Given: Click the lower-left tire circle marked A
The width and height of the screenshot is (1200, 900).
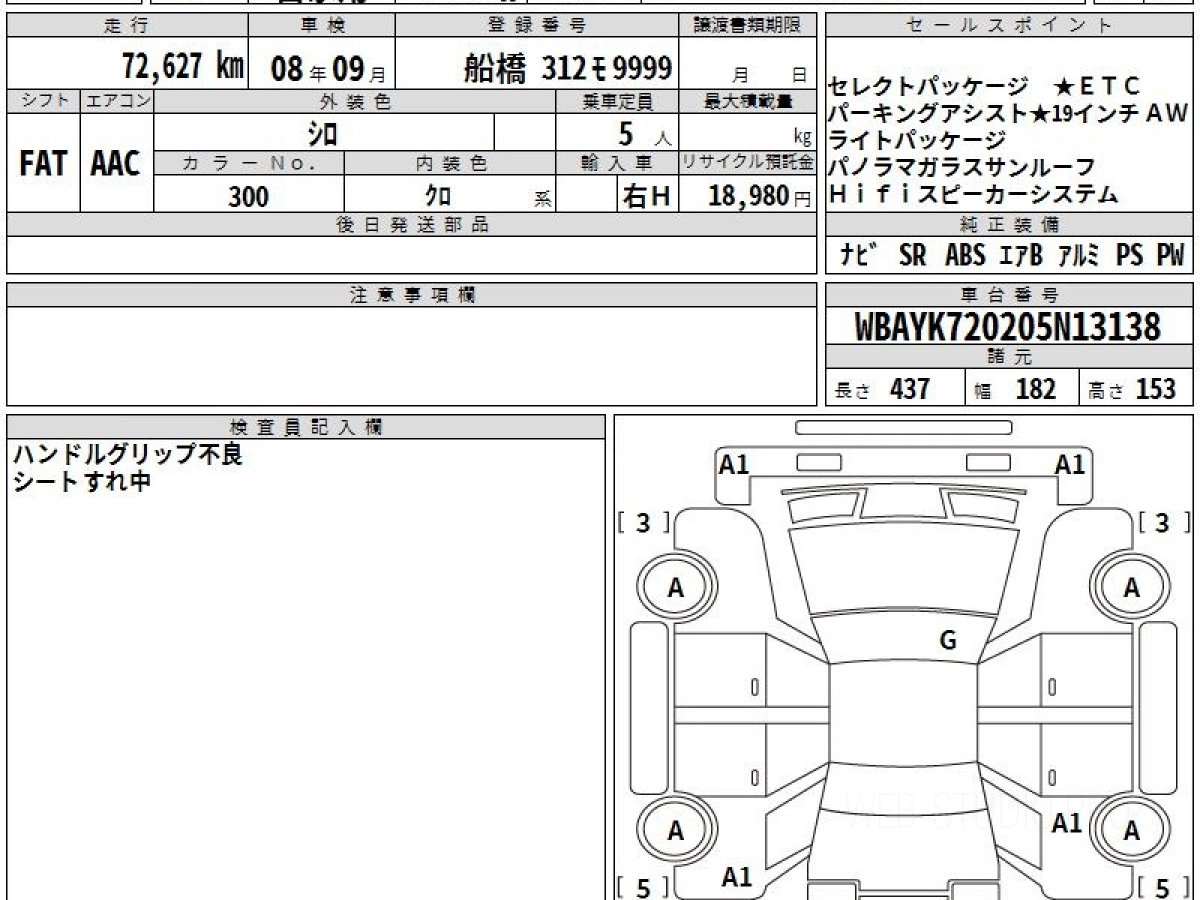Looking at the screenshot, I should (x=676, y=831).
